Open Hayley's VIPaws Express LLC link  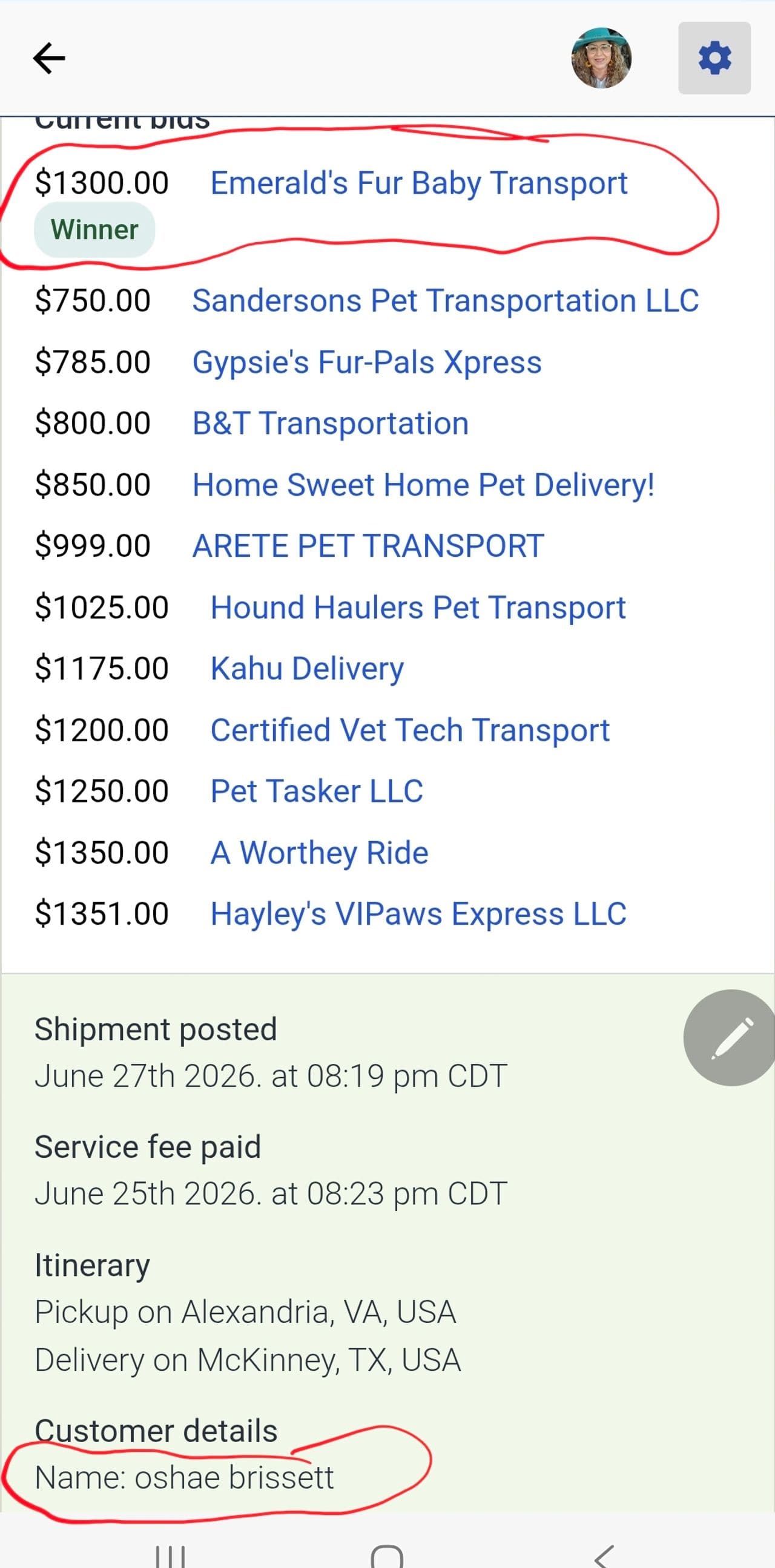pyautogui.click(x=418, y=914)
